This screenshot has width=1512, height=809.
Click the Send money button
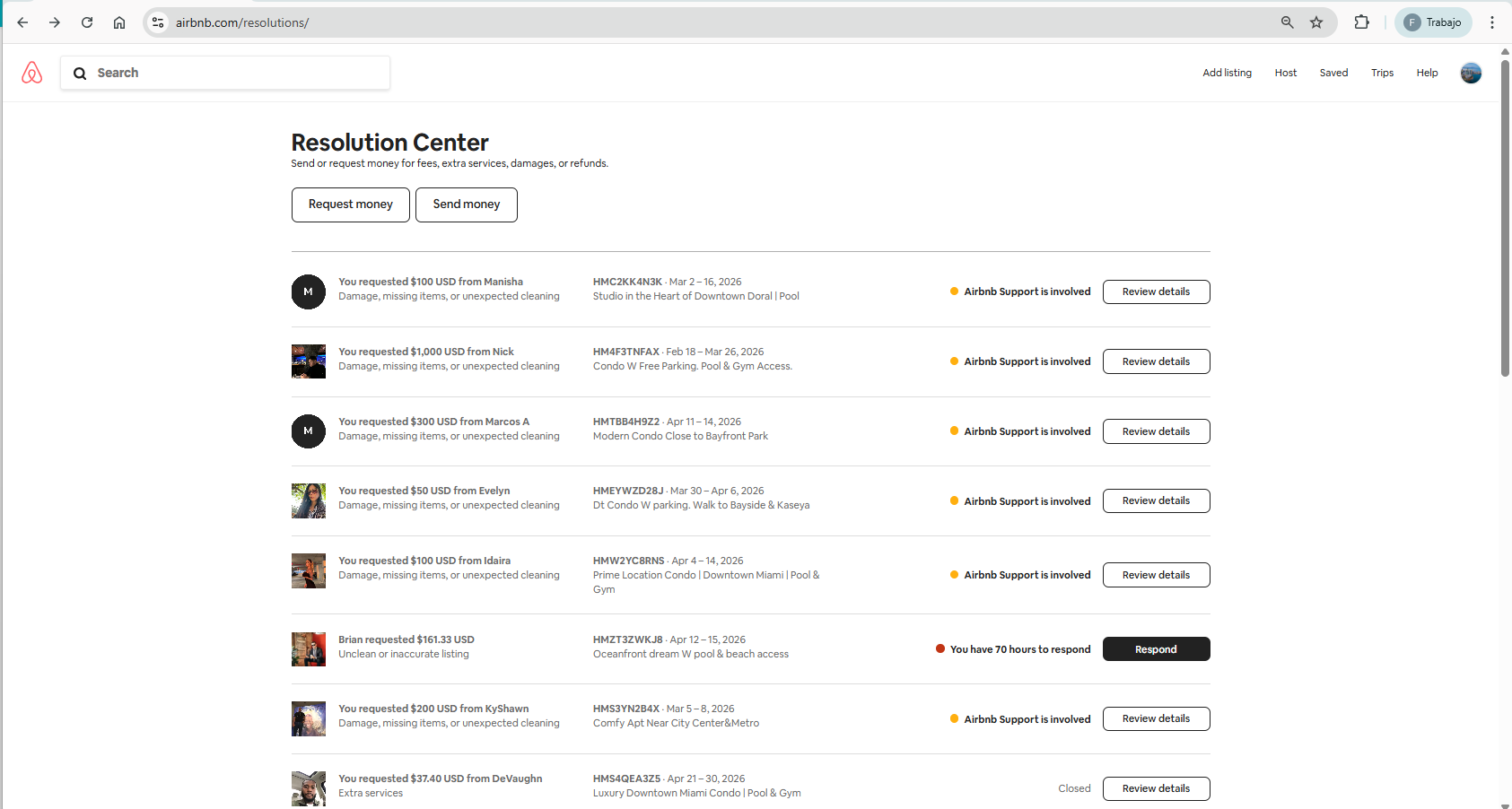[x=467, y=204]
